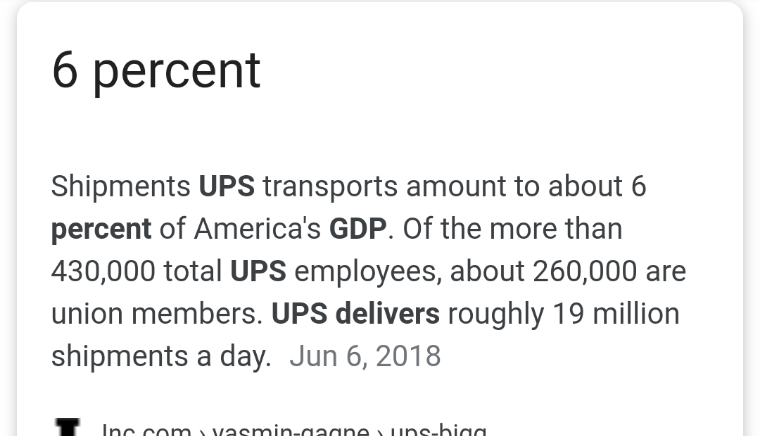Click the bold 'GDP' keyword
Screen dimensions: 760x436
tap(358, 229)
